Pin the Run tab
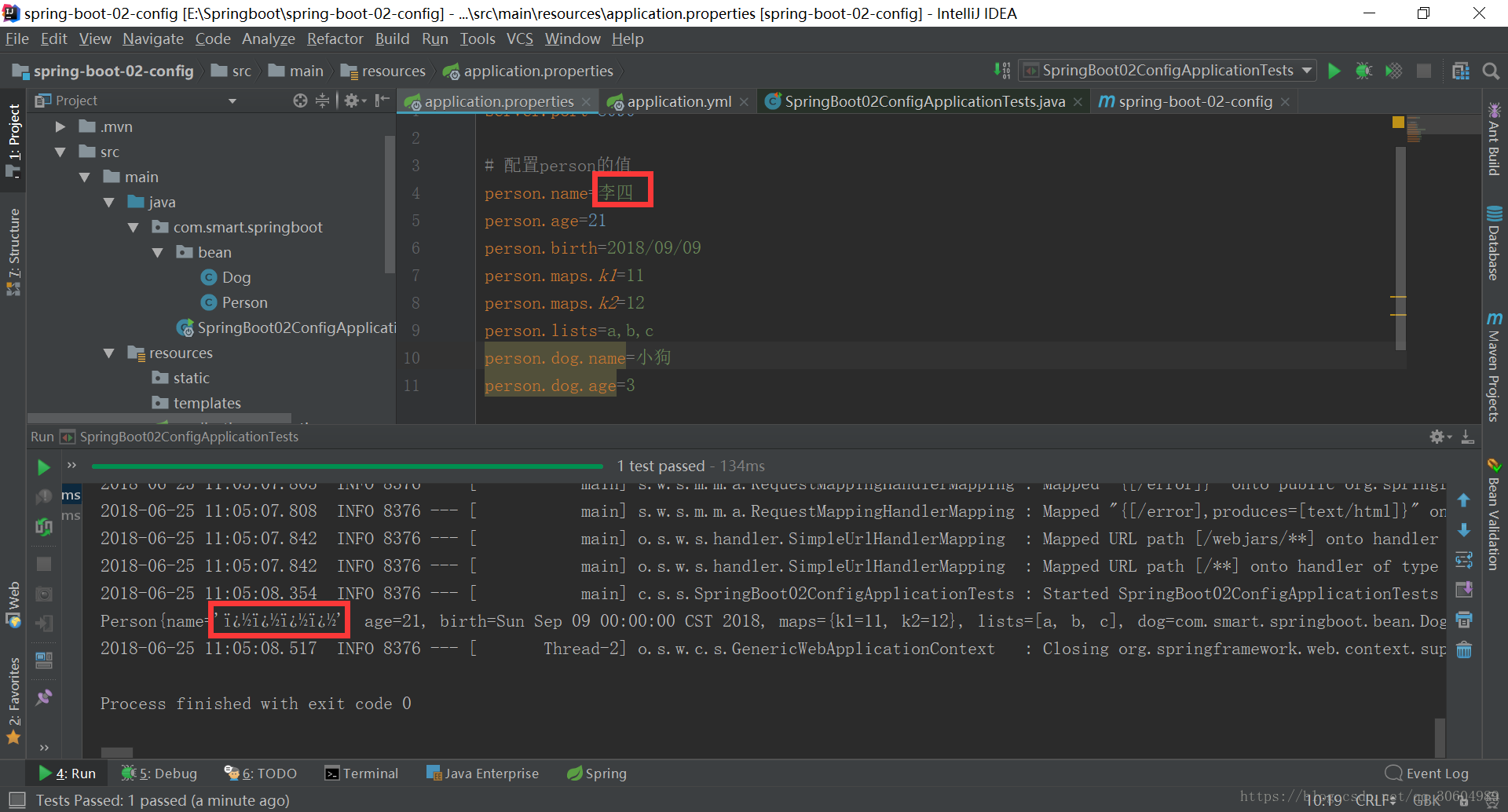 click(44, 697)
